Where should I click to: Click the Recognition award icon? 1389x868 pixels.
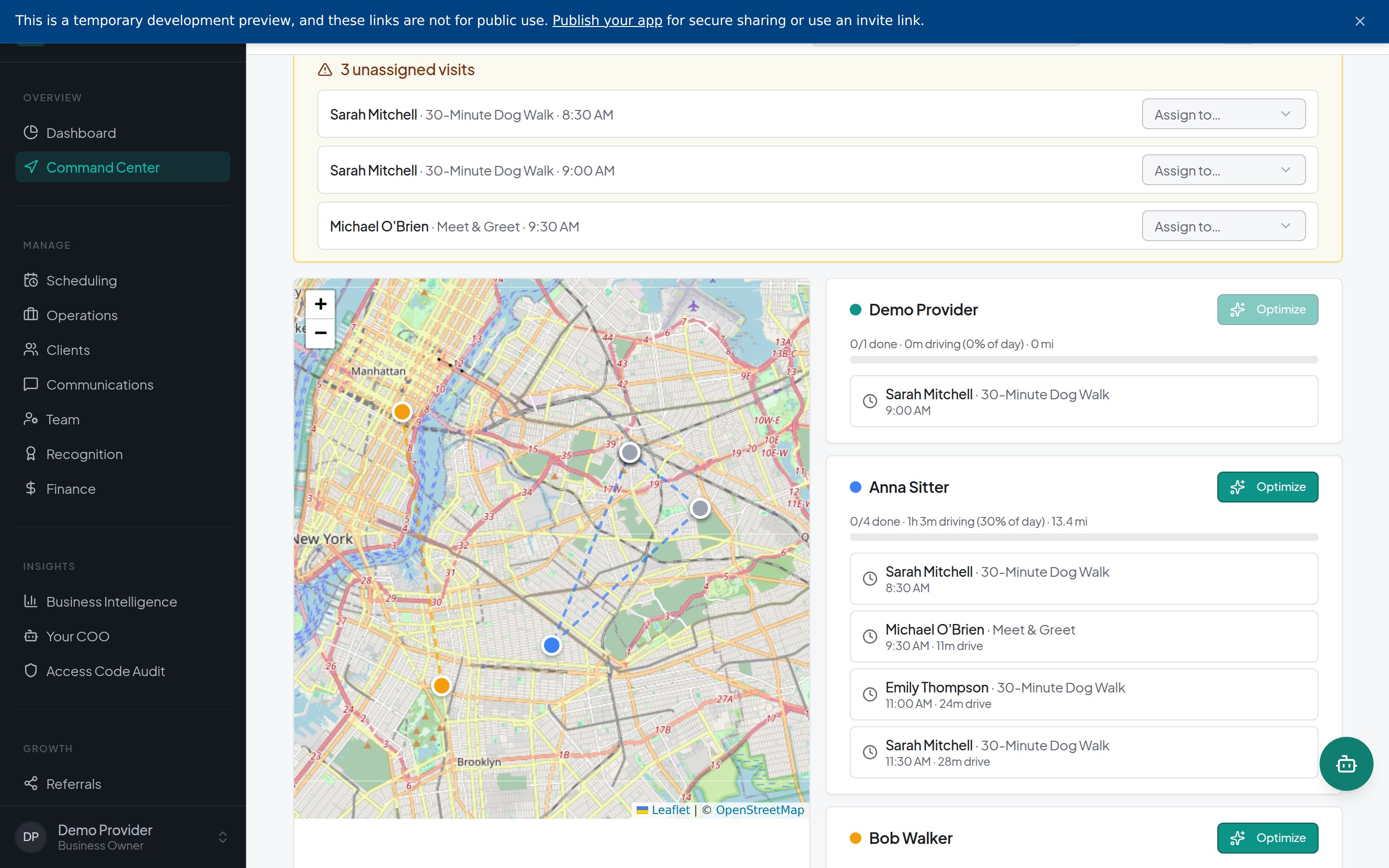31,453
